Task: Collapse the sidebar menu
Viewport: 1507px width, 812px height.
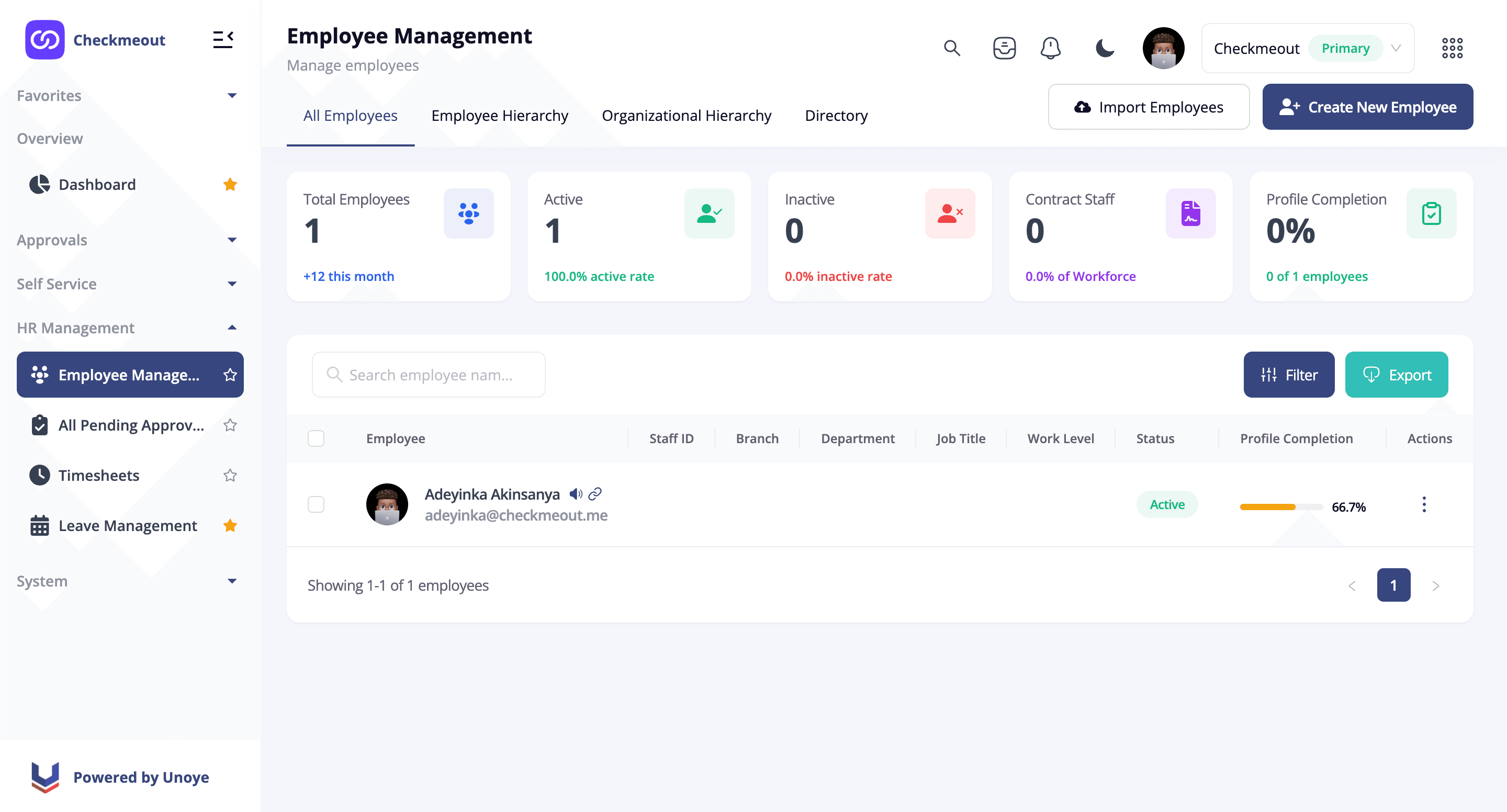Action: tap(223, 40)
